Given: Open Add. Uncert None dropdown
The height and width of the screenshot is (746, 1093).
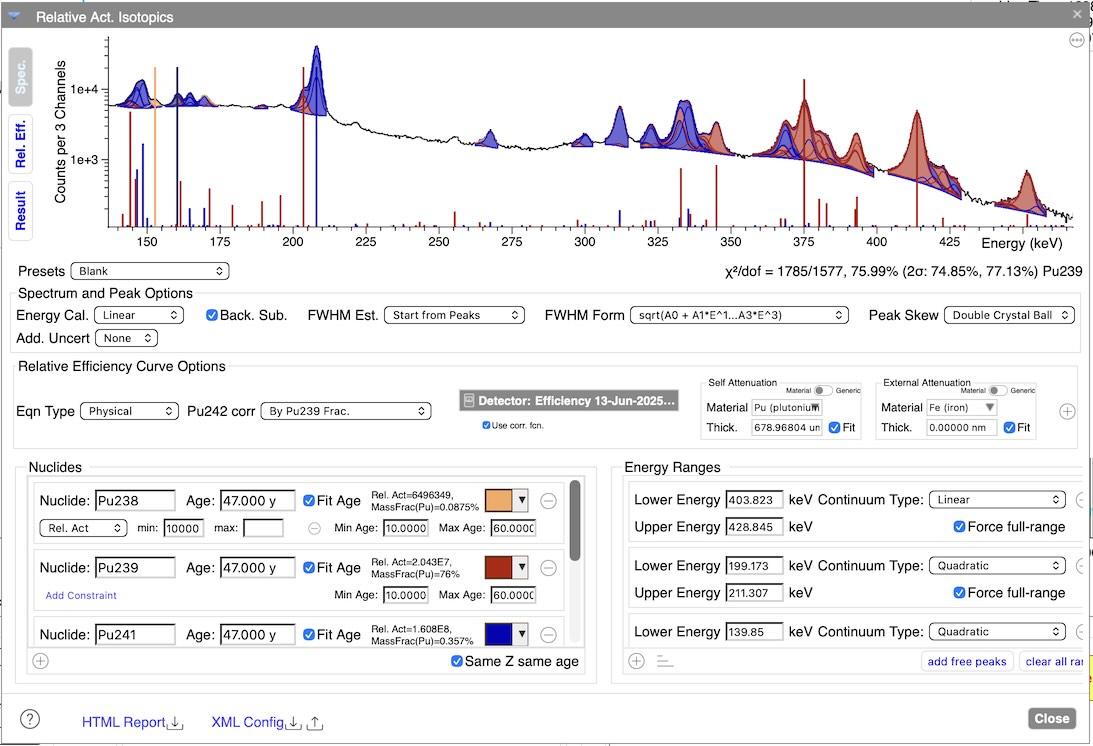Looking at the screenshot, I should click(x=126, y=338).
